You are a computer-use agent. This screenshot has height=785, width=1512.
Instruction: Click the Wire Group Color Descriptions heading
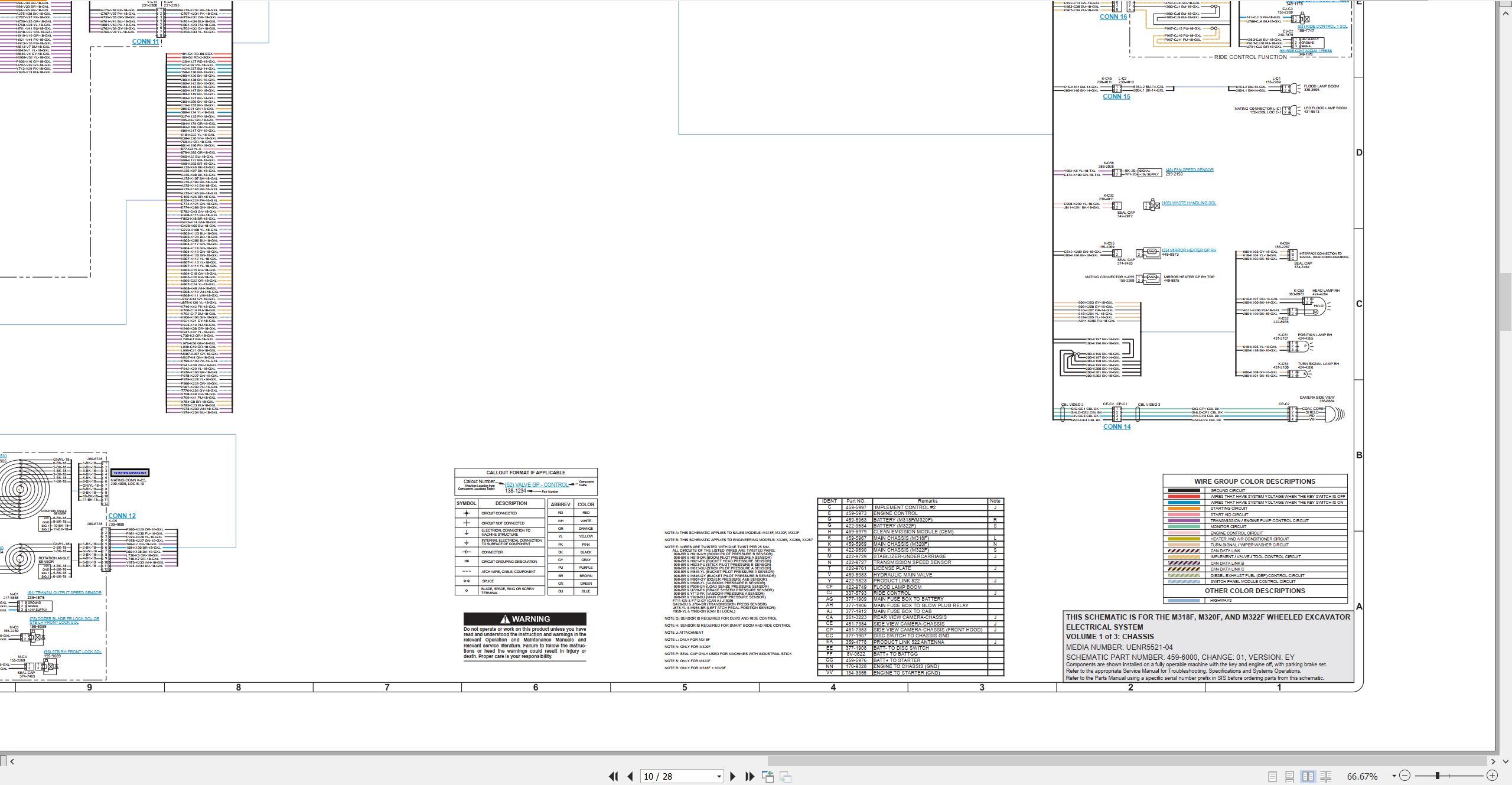[x=1254, y=481]
